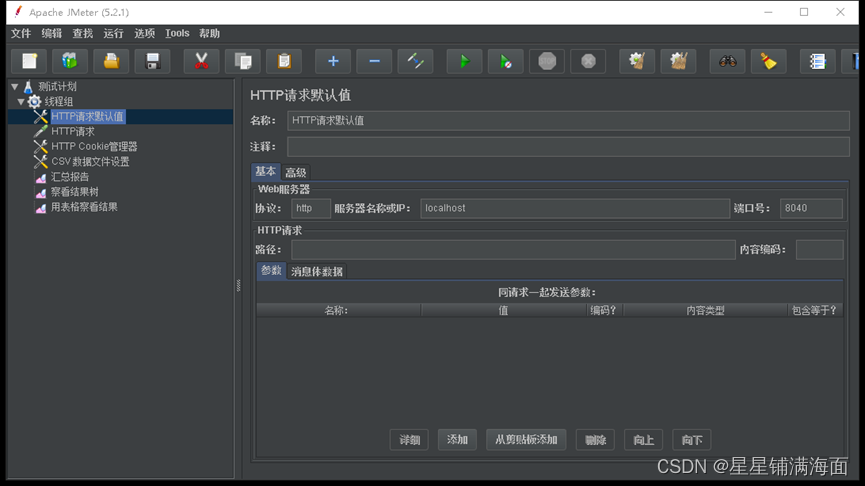Click the 从剪贴板添加 button
Screen dimensions: 865x486
526,440
